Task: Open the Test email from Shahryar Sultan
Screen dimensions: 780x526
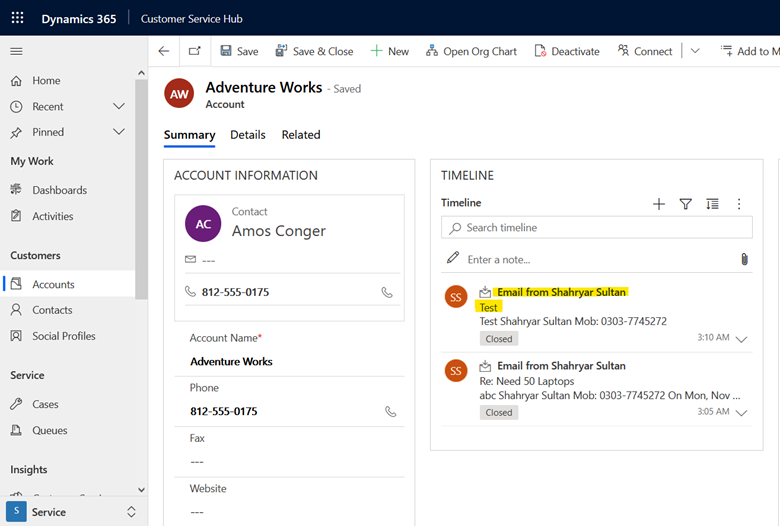Action: pyautogui.click(x=562, y=292)
